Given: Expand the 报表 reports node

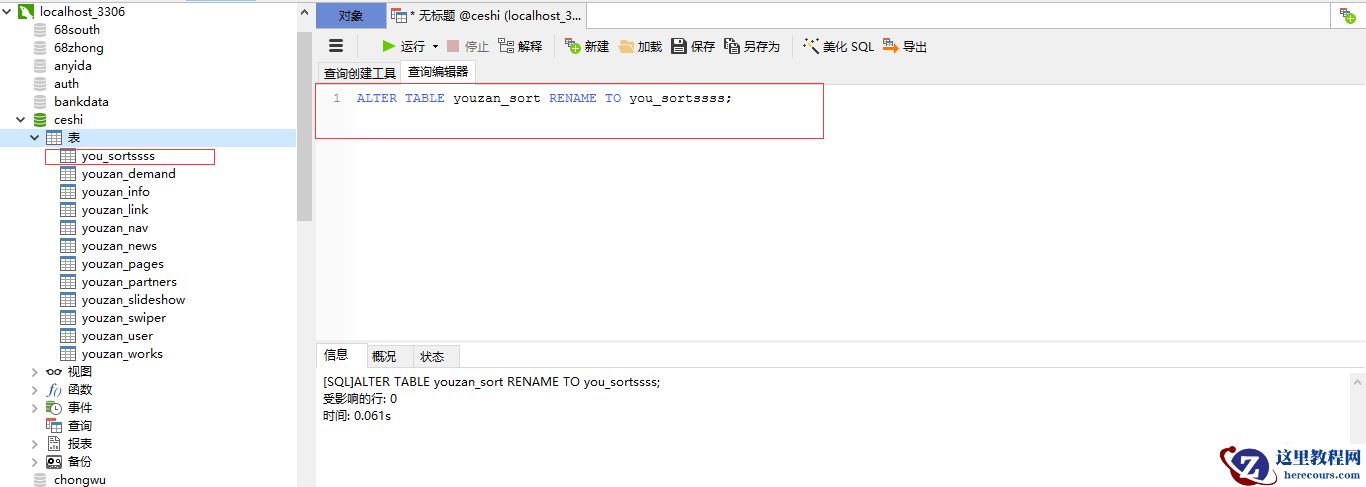Looking at the screenshot, I should [x=35, y=443].
